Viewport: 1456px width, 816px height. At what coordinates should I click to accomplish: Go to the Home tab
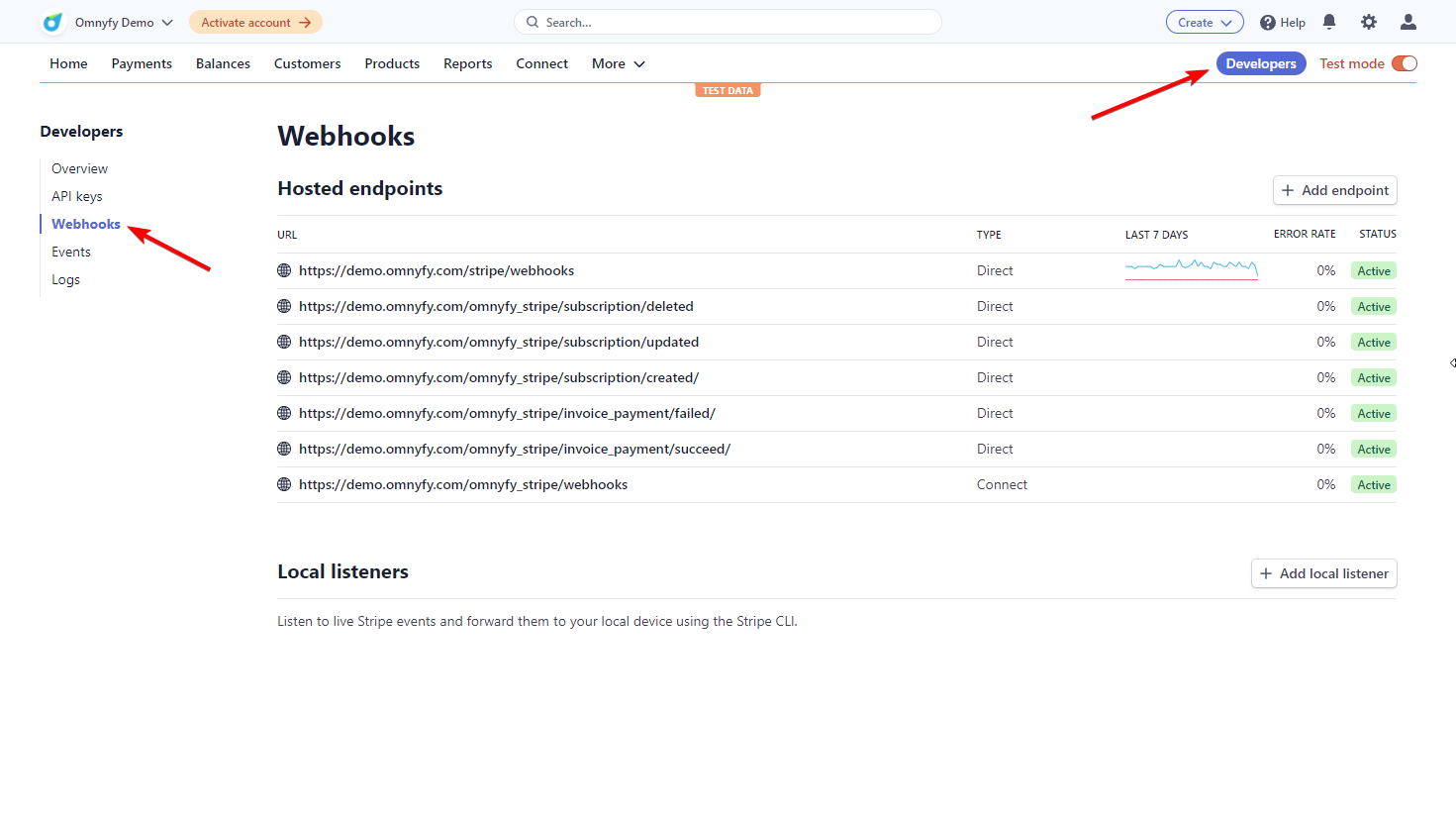point(68,63)
